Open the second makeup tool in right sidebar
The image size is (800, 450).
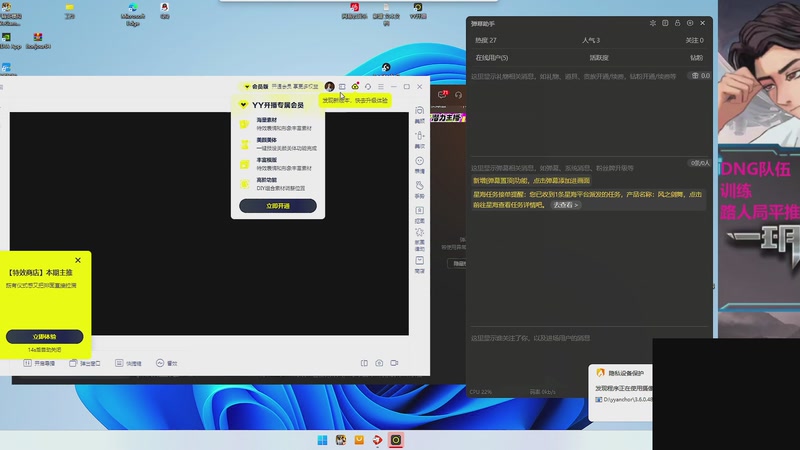pos(419,139)
